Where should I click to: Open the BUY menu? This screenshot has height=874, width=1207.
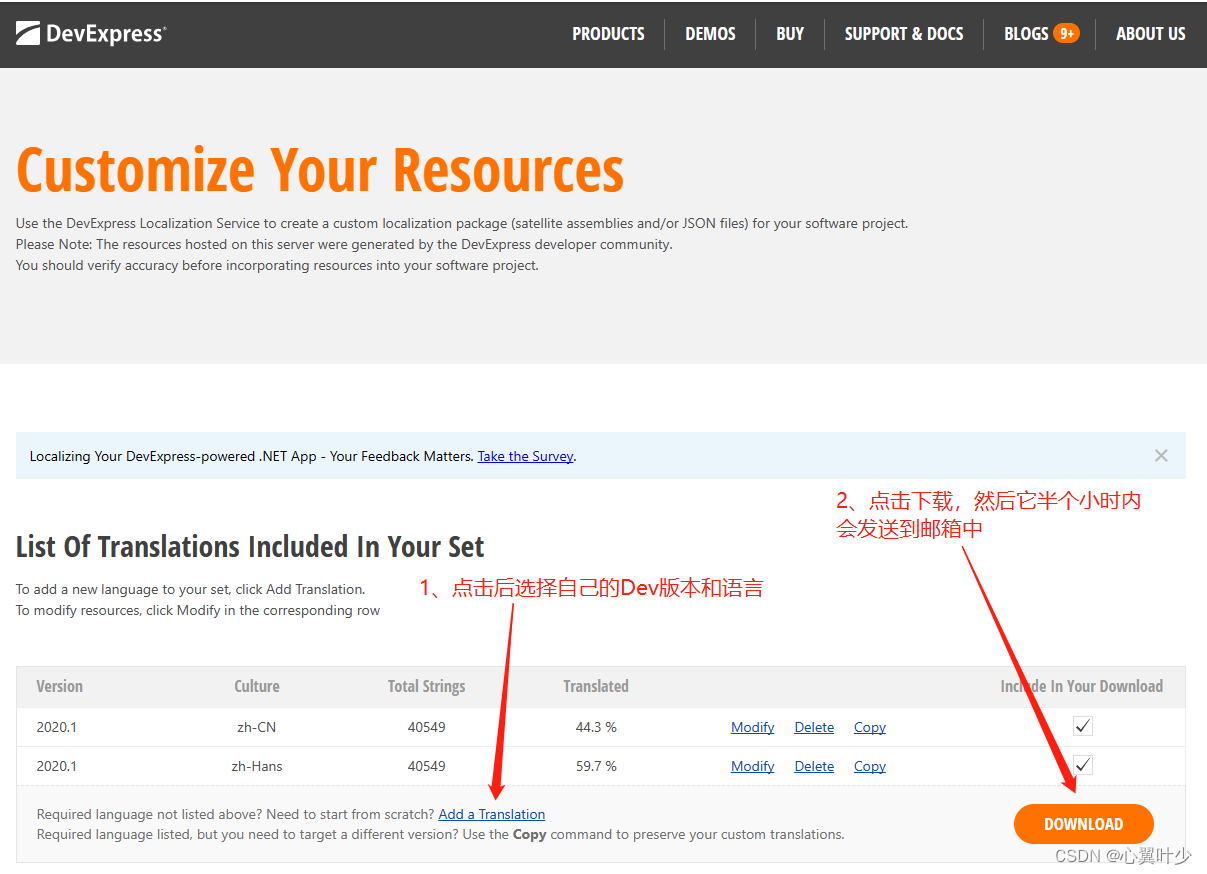[790, 34]
